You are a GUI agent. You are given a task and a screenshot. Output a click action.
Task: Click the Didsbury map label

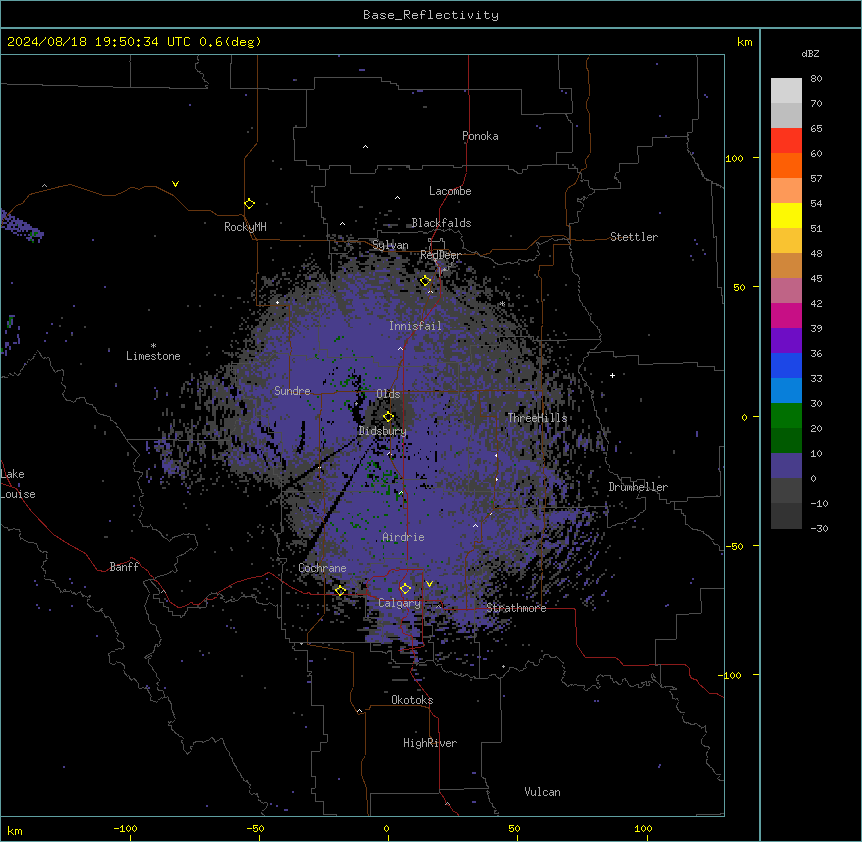coord(383,431)
